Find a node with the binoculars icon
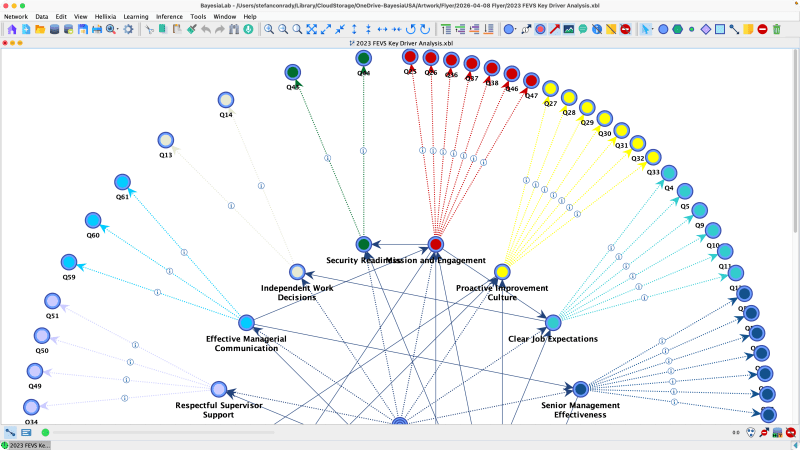The image size is (800, 450). point(234,30)
